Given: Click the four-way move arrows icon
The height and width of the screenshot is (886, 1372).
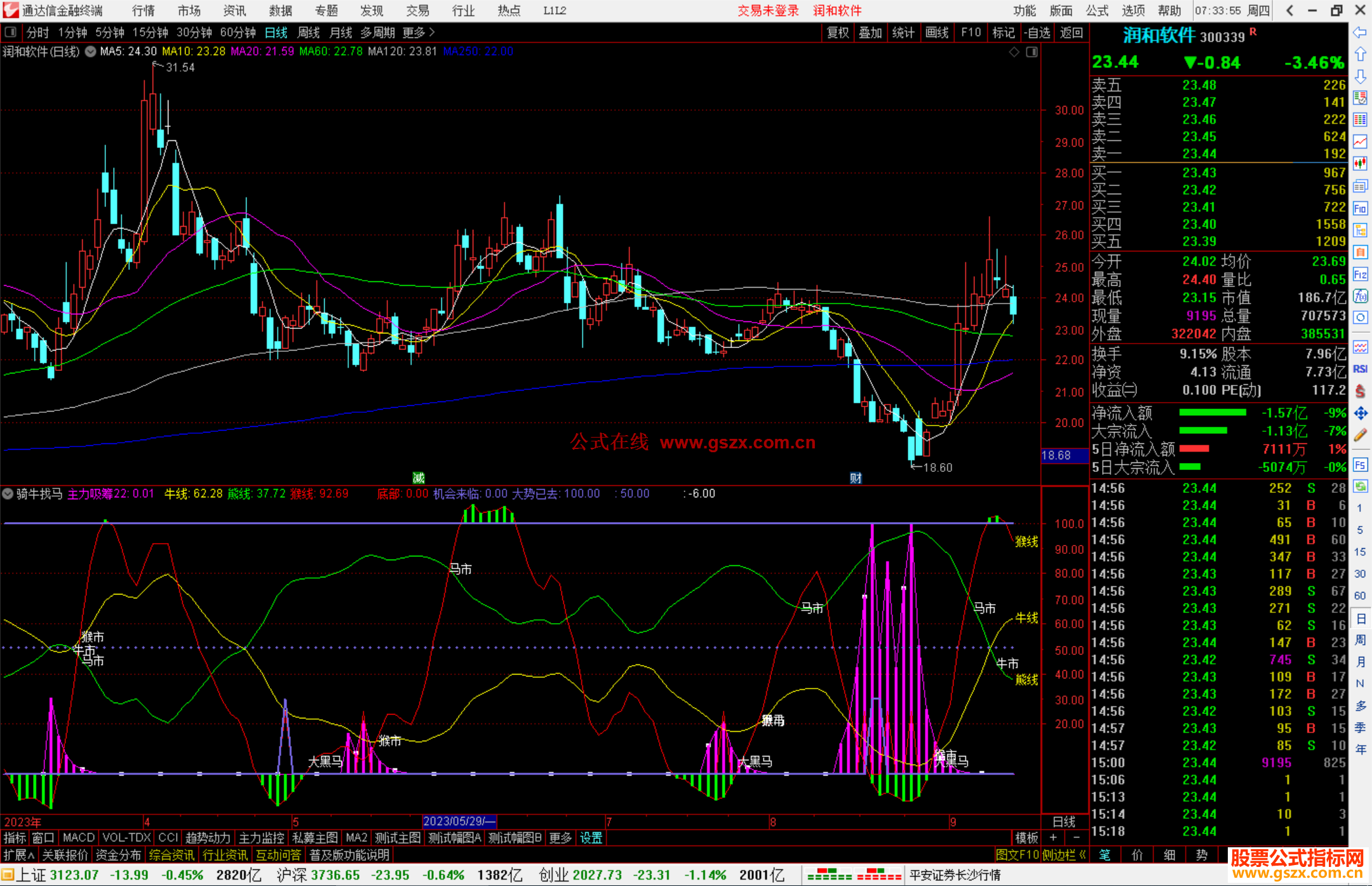Looking at the screenshot, I should click(1360, 413).
